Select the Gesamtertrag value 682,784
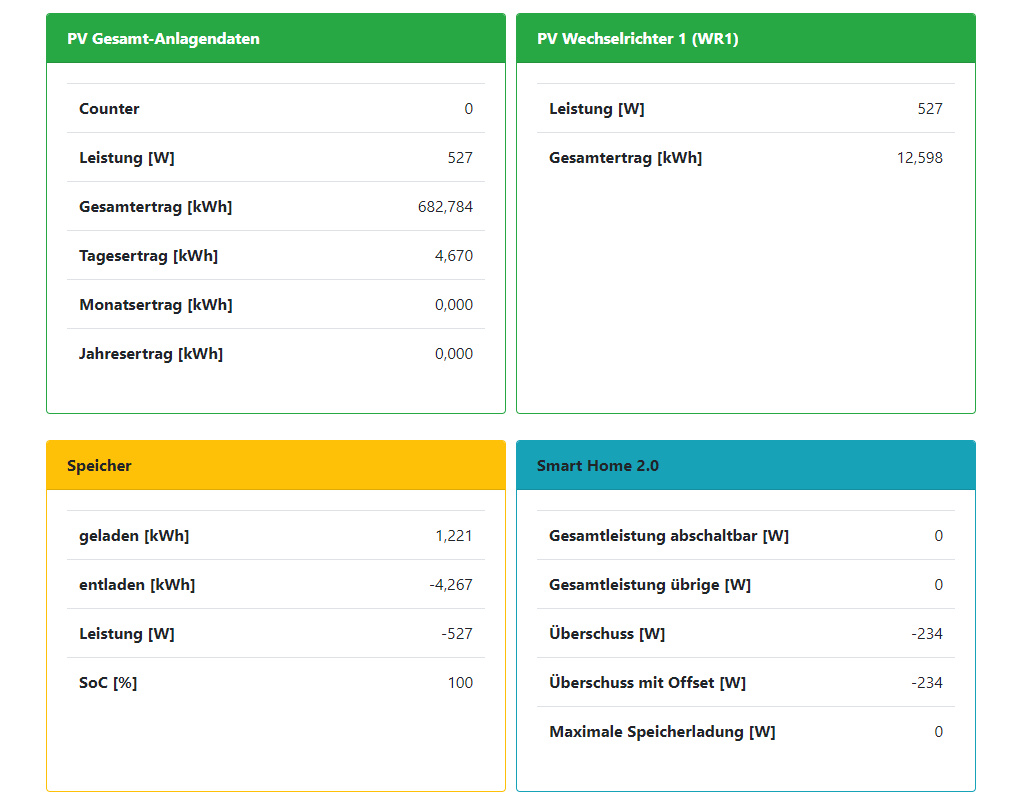Image resolution: width=1027 pixels, height=801 pixels. tap(445, 207)
